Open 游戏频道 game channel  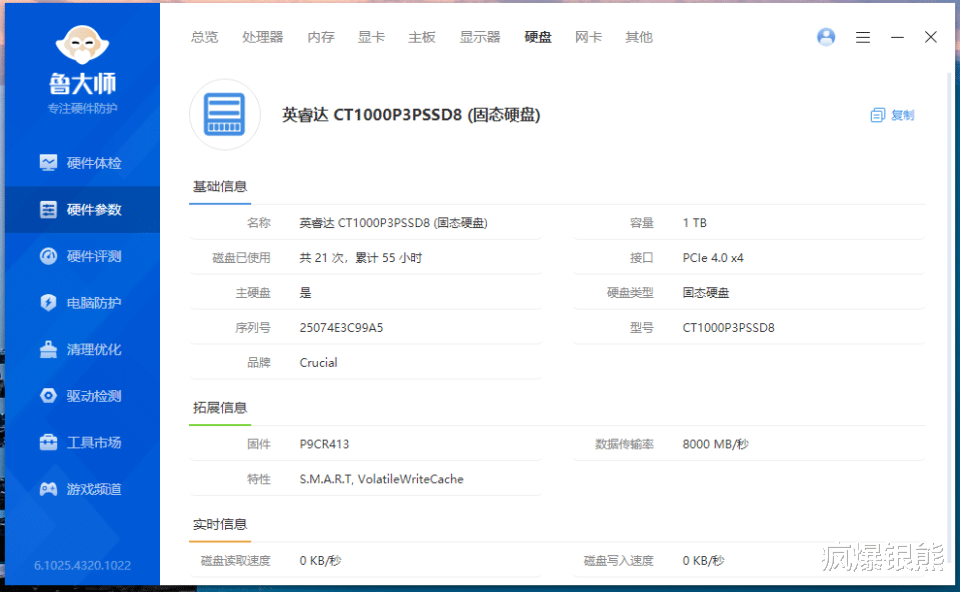point(82,489)
